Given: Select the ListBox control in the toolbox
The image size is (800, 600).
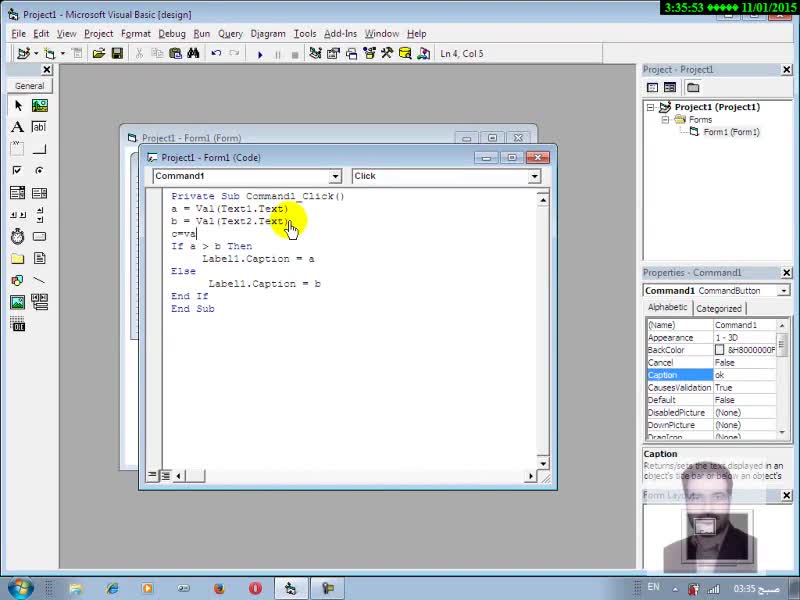Looking at the screenshot, I should [39, 192].
